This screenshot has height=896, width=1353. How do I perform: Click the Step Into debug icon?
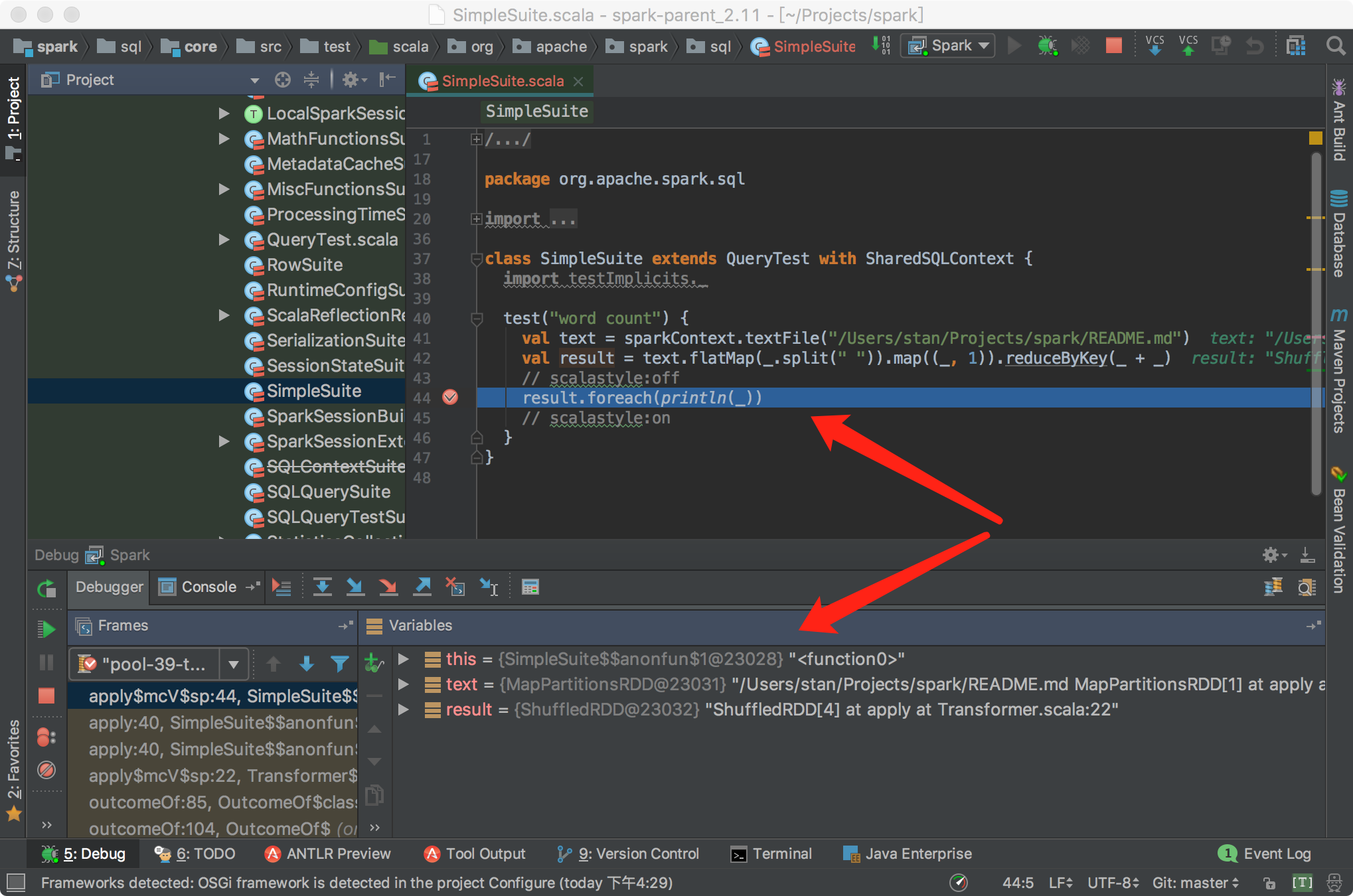click(x=355, y=587)
